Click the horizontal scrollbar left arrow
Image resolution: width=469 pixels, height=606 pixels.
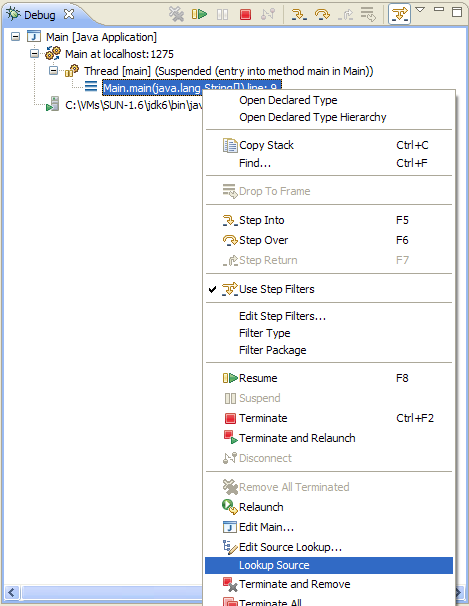point(12,592)
